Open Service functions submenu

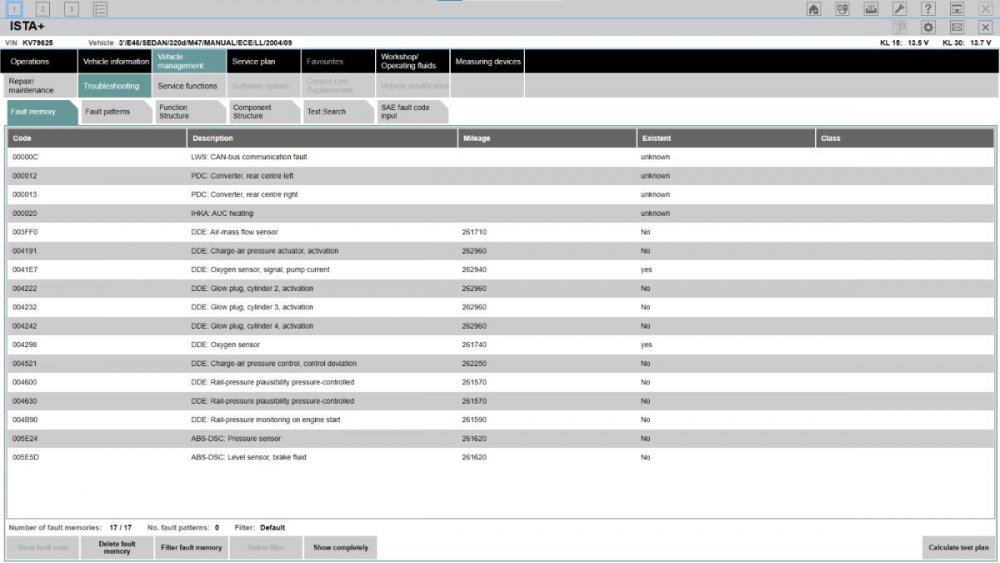pos(189,85)
